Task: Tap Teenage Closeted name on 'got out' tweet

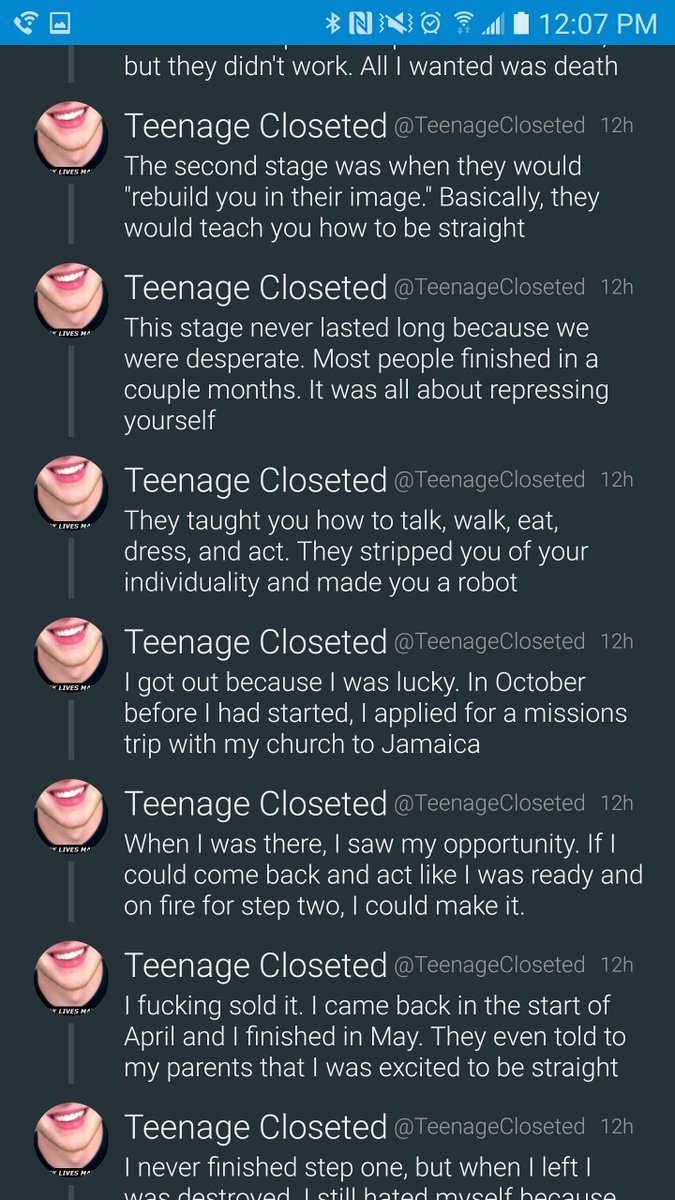Action: (x=255, y=642)
